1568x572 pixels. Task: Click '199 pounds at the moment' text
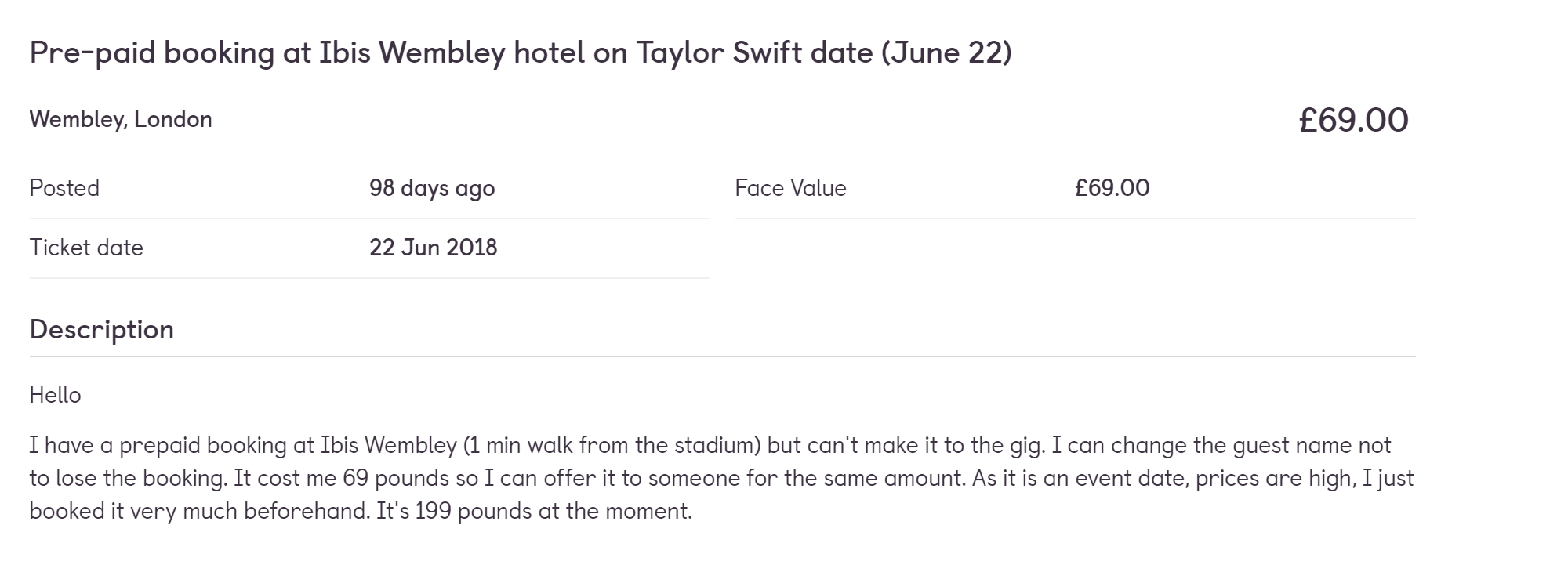coord(553,511)
